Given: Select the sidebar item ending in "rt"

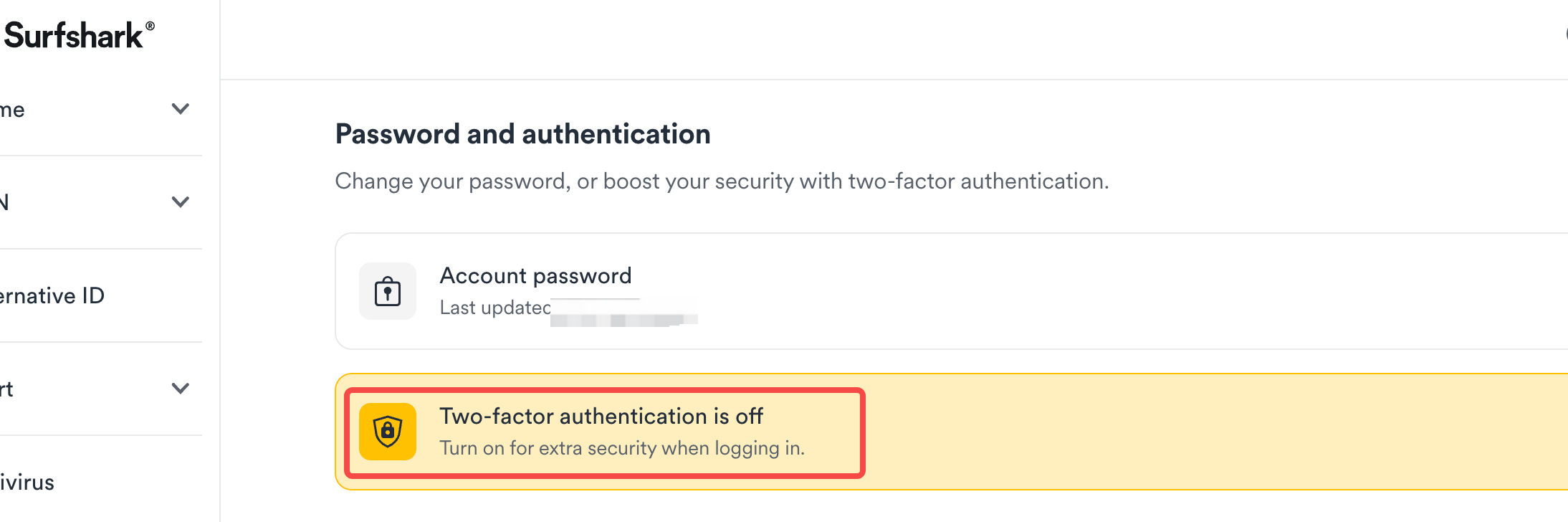Looking at the screenshot, I should [x=6, y=389].
